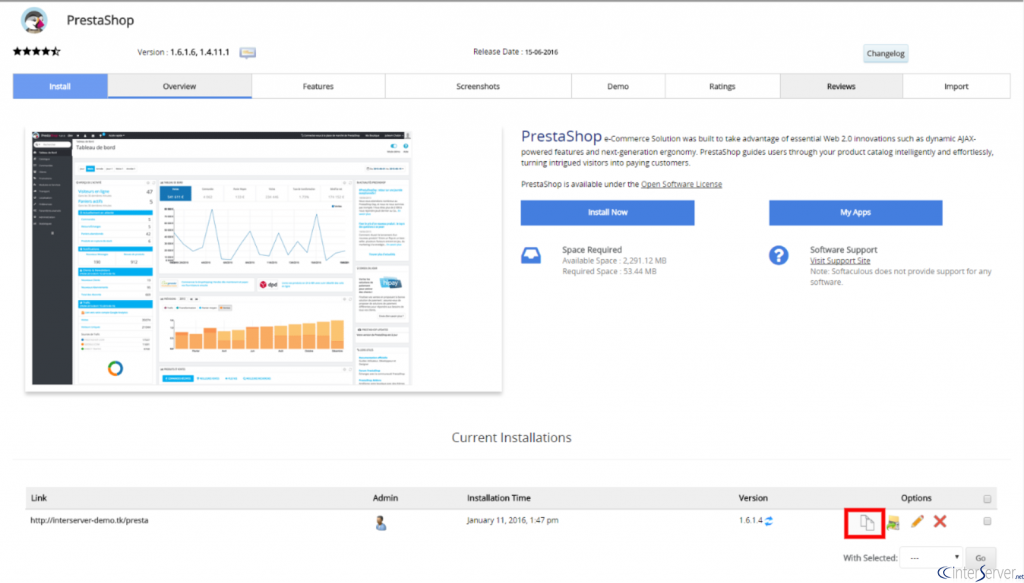The height and width of the screenshot is (583, 1024).
Task: Switch to the Overview tab
Action: [180, 86]
